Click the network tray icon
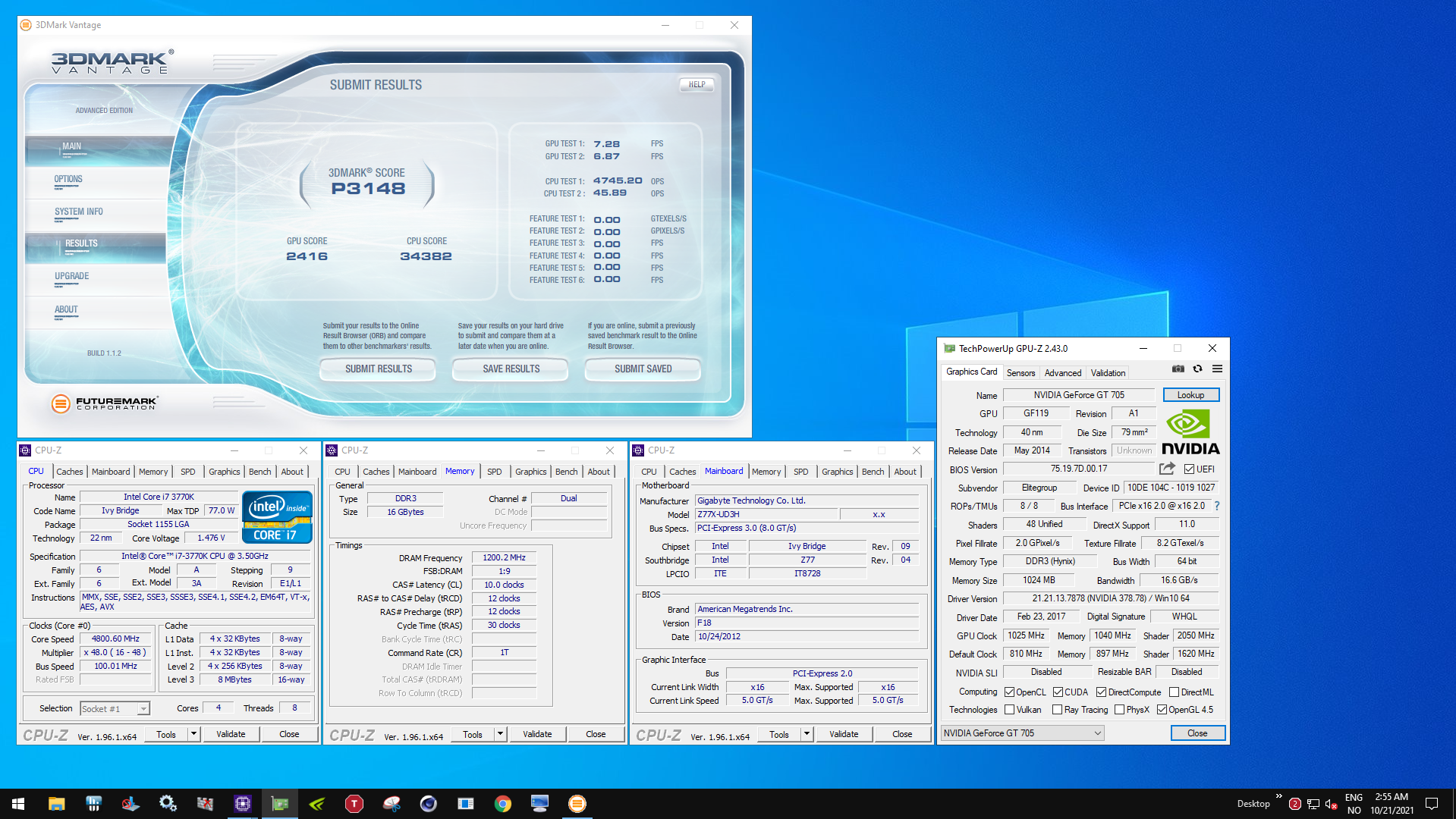This screenshot has height=819, width=1456. click(x=1313, y=804)
